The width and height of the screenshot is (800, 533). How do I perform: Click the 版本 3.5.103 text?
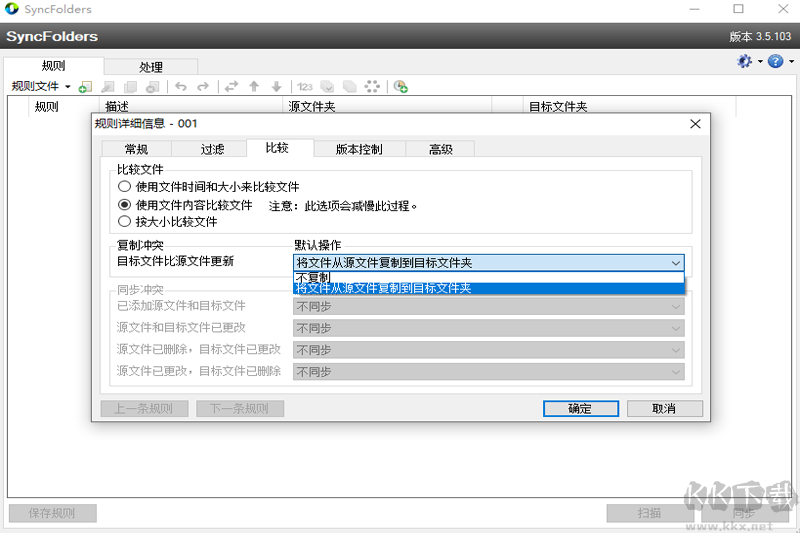760,37
